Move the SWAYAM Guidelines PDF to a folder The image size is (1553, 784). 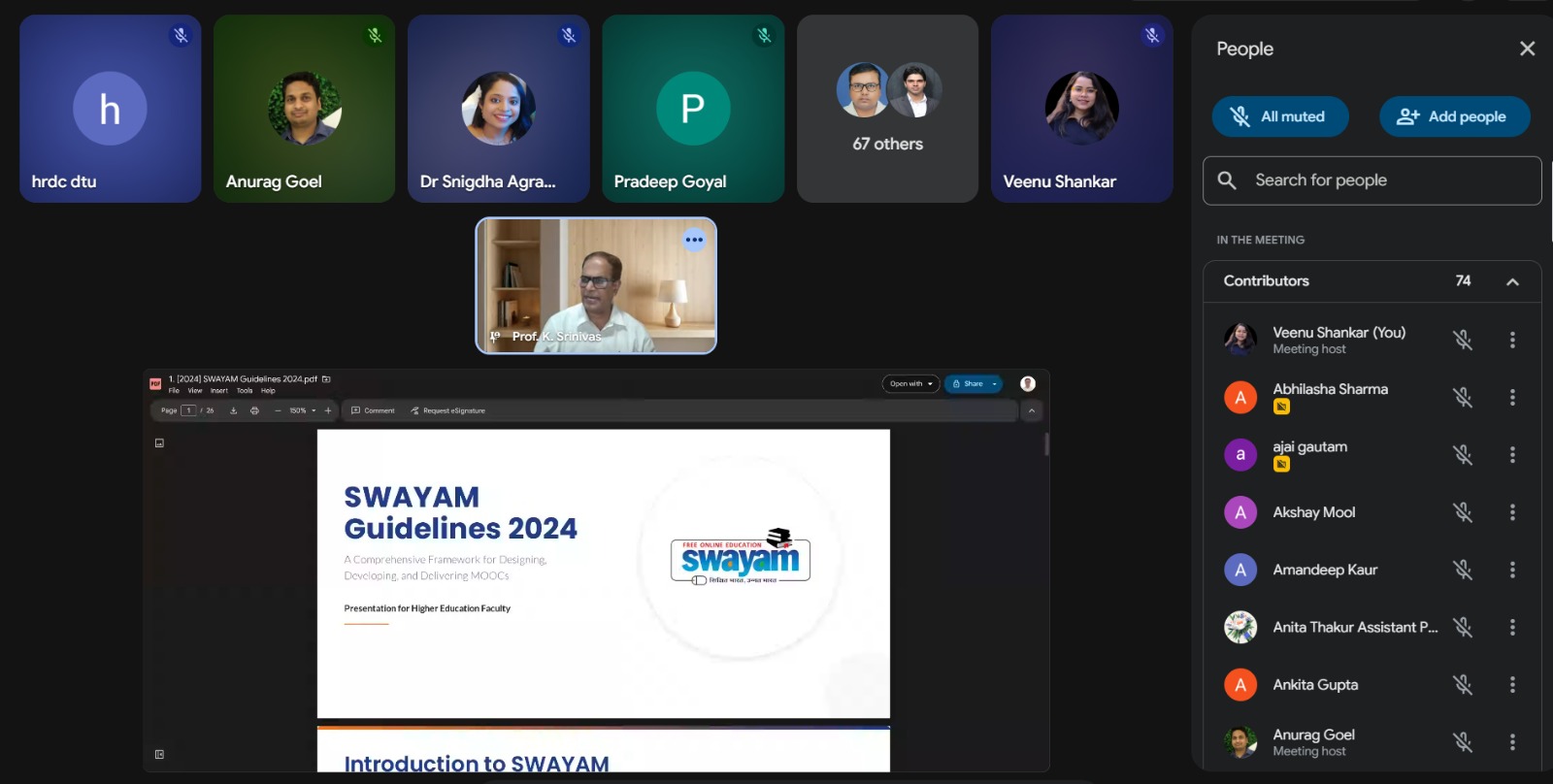tap(326, 379)
